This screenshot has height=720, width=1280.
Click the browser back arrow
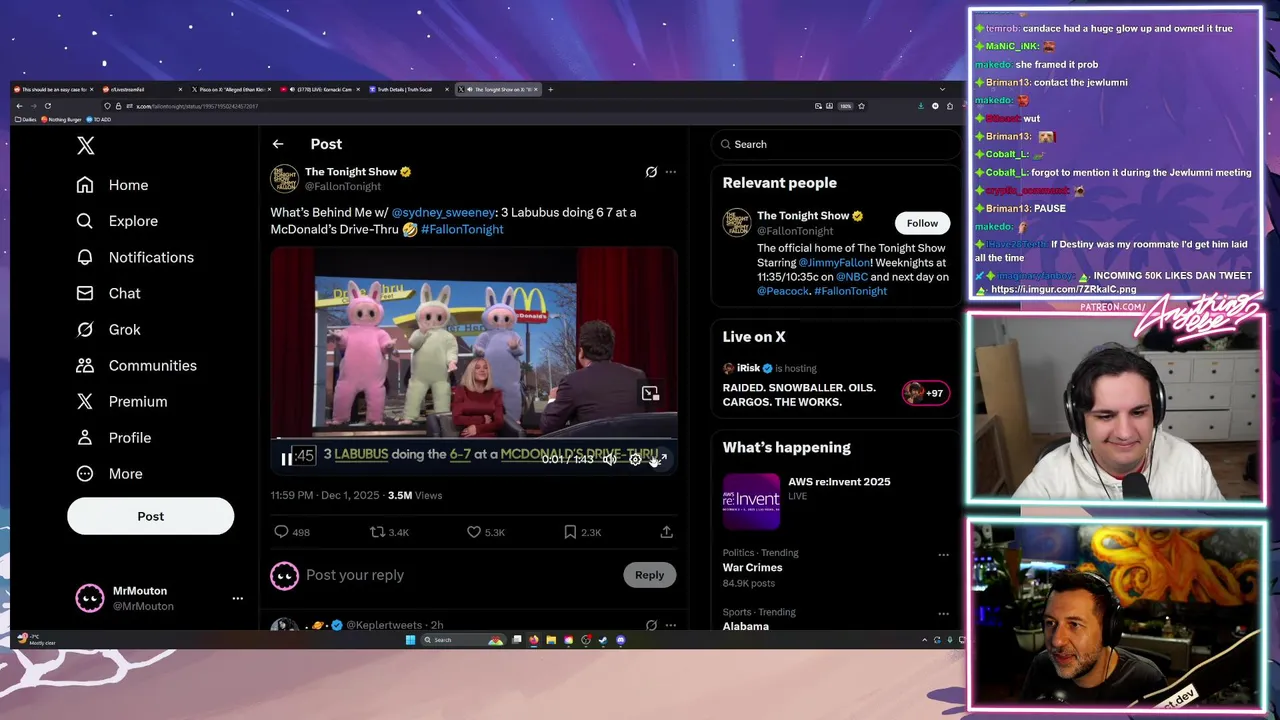[x=19, y=106]
